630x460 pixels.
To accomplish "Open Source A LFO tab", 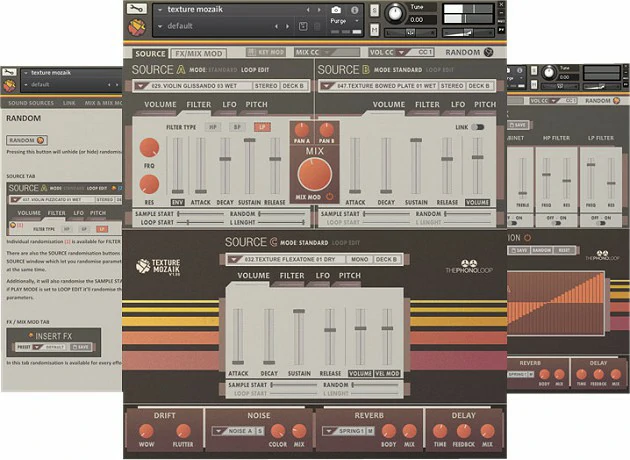I will pos(229,104).
